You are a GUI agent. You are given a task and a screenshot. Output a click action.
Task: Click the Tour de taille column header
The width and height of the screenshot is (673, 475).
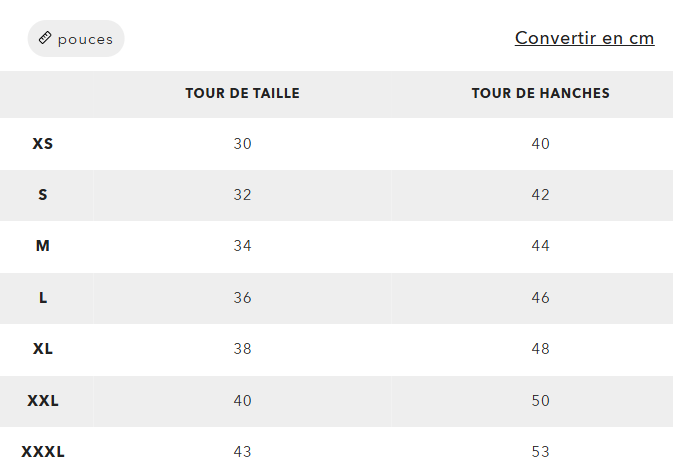point(242,94)
